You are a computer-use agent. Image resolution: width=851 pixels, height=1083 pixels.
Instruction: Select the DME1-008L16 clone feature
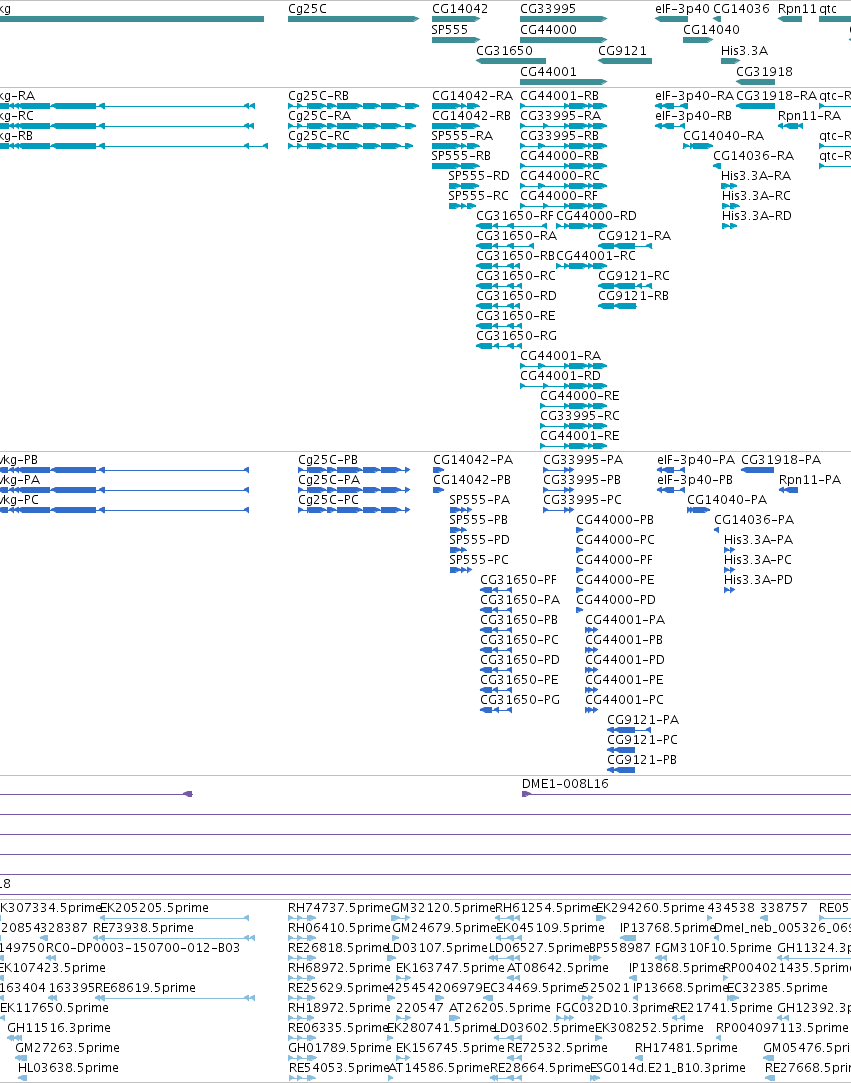coord(686,794)
